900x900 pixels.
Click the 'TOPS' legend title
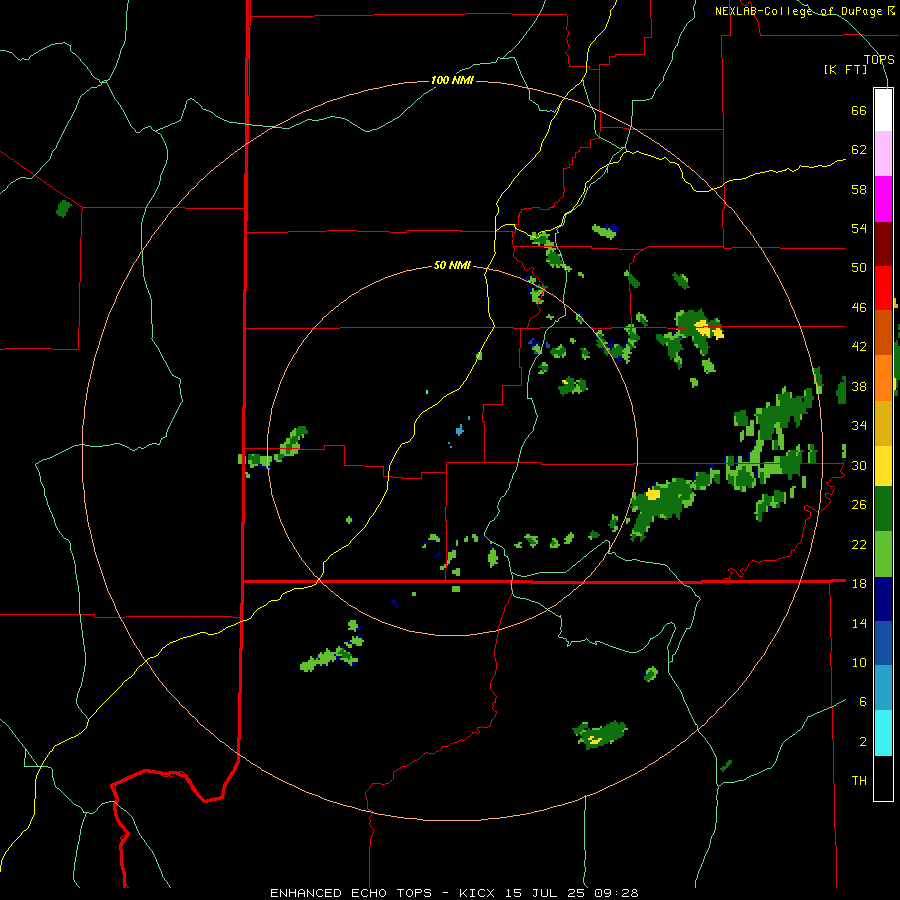tap(879, 59)
